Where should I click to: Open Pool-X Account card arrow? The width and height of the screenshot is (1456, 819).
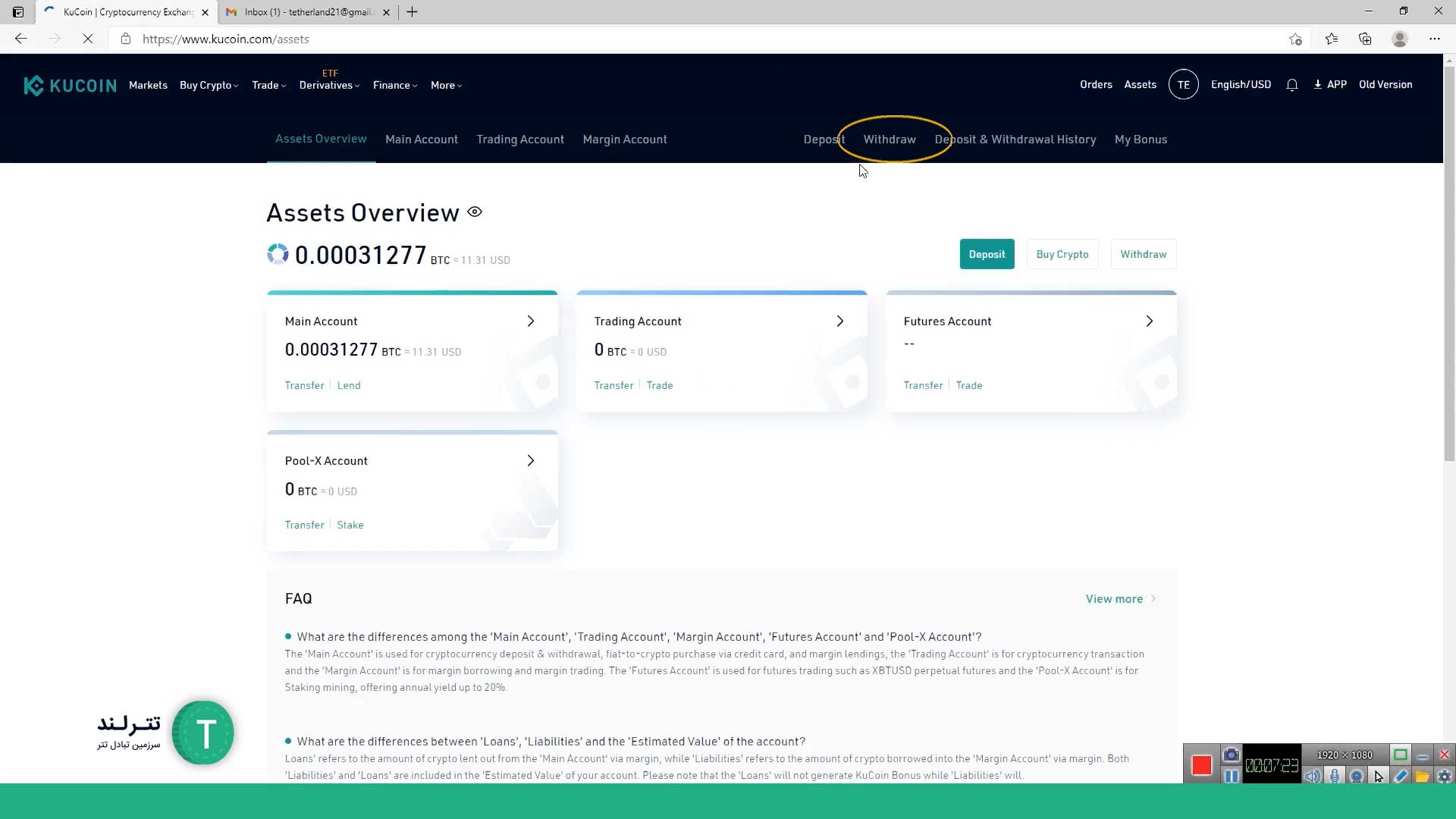531,461
